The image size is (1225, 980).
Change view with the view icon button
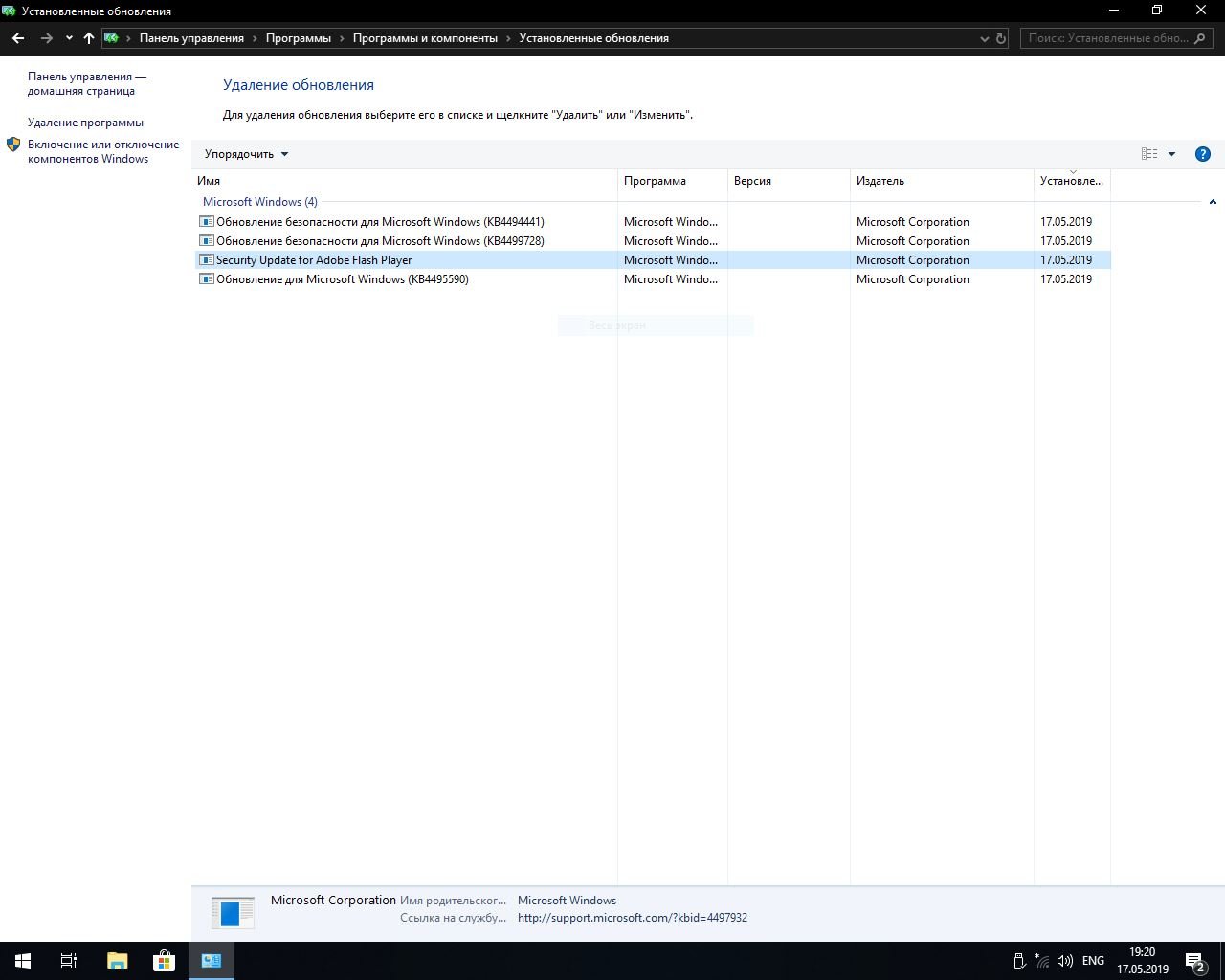point(1149,154)
